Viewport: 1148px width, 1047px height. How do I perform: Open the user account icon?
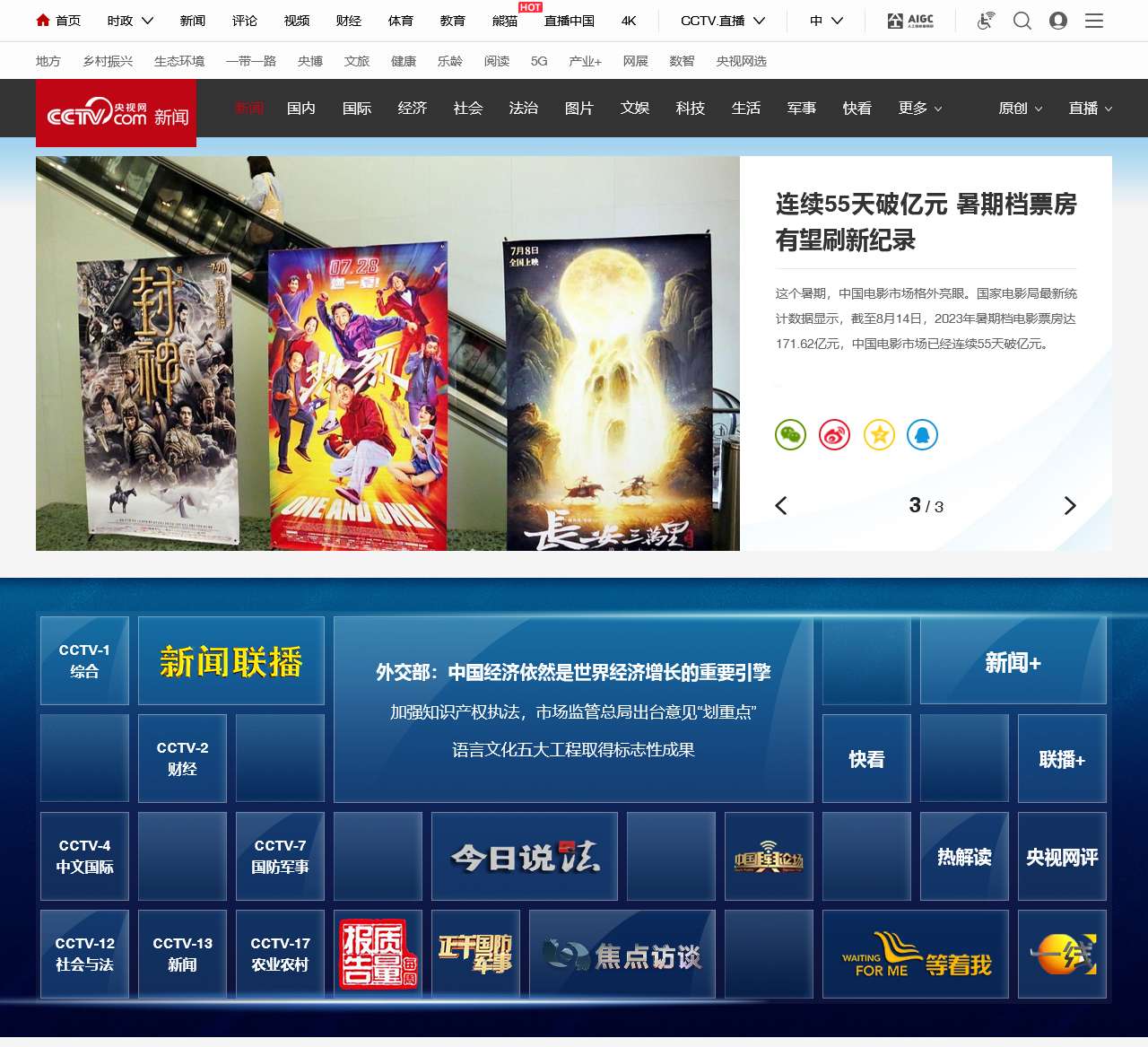tap(1058, 21)
